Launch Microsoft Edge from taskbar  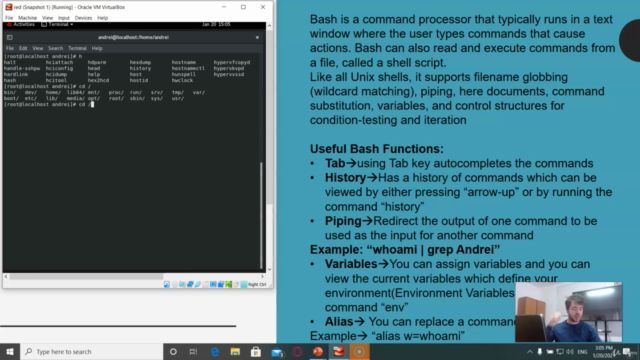[x=215, y=351]
